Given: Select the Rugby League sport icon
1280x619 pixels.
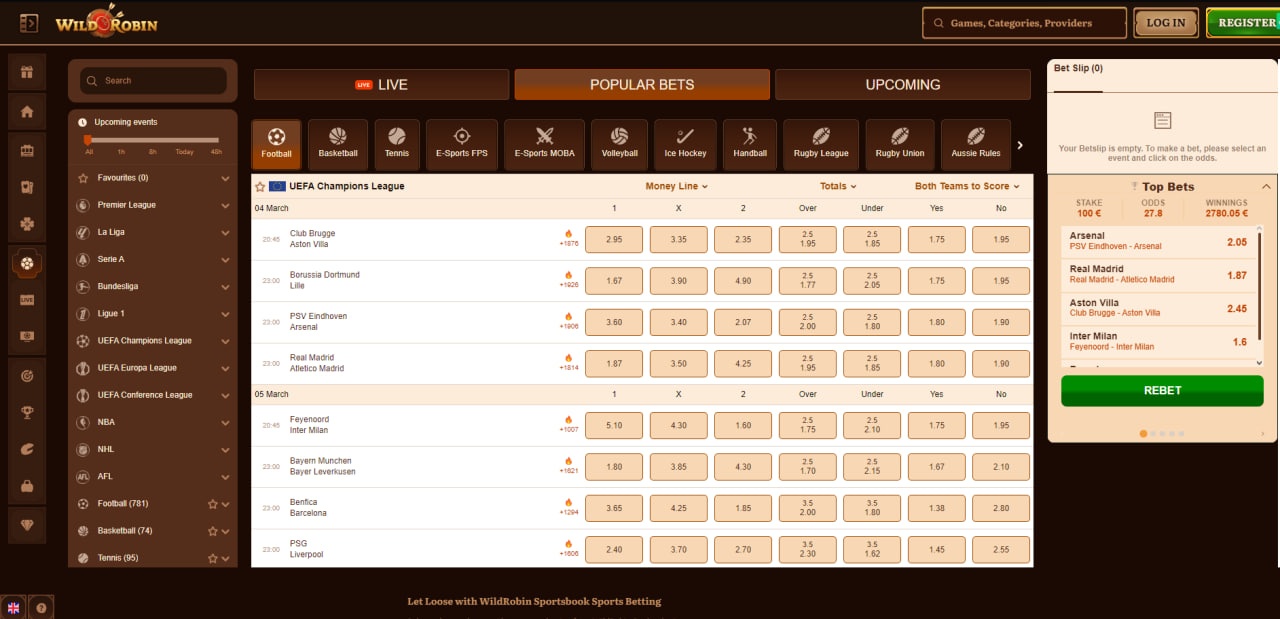Looking at the screenshot, I should coord(821,145).
